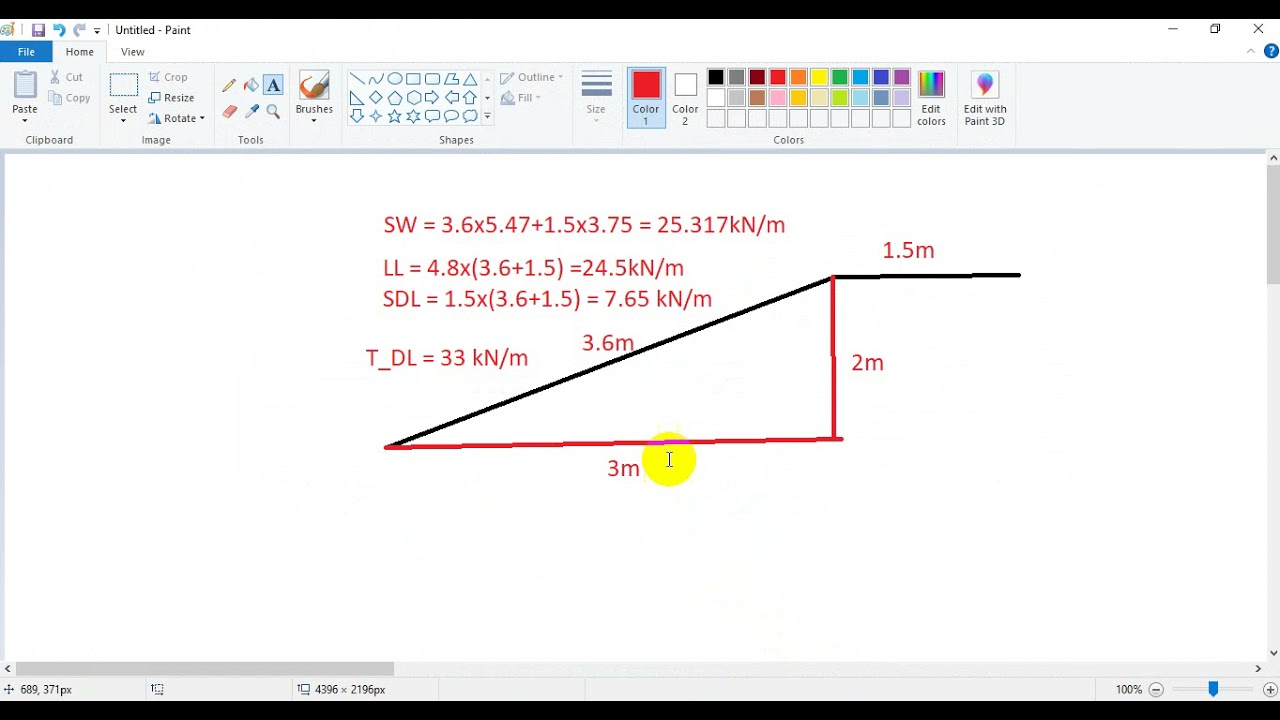
Task: Switch to the Home tab
Action: point(80,52)
